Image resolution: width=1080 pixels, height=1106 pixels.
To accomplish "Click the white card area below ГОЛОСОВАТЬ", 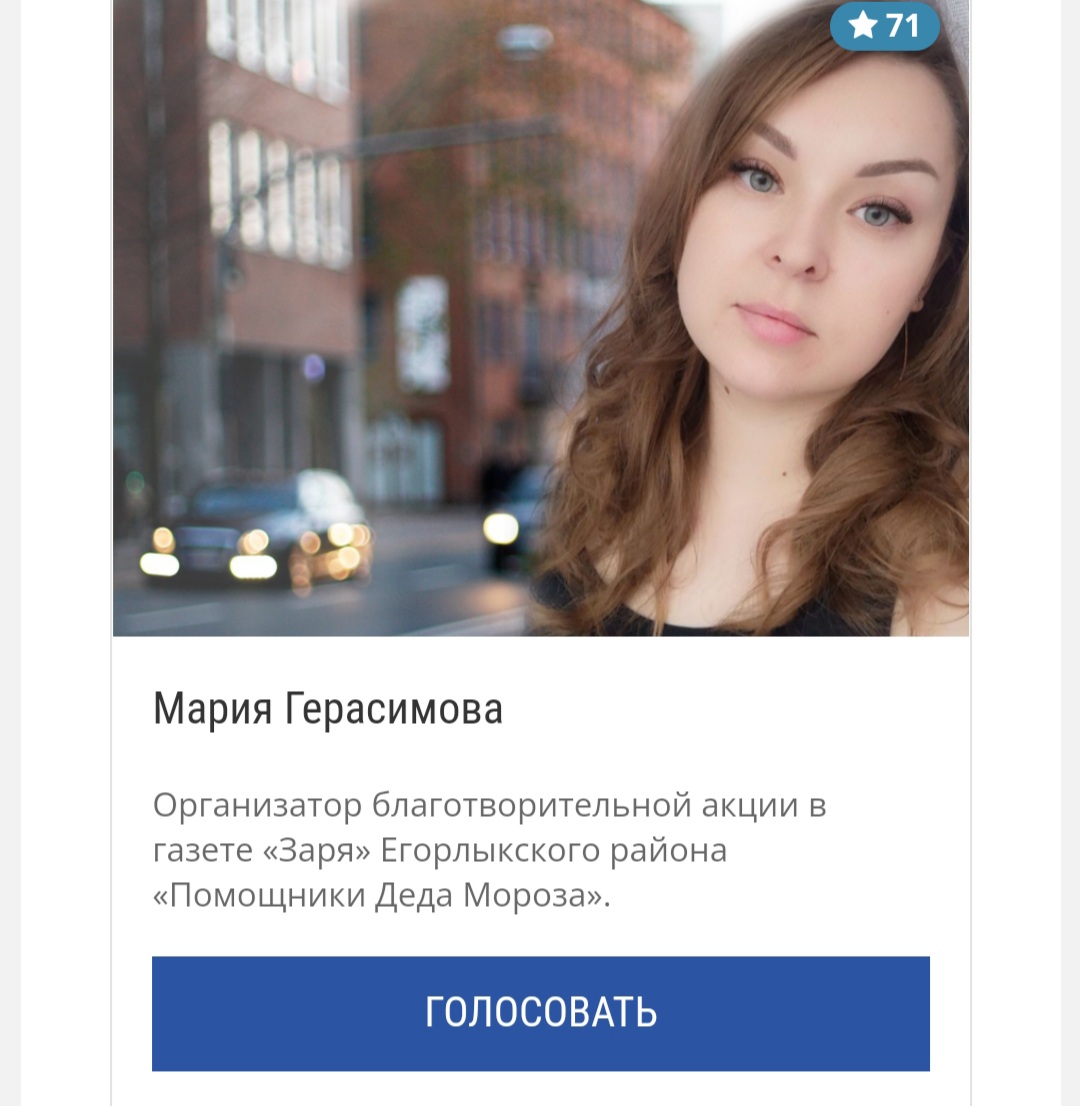I will (x=540, y=1088).
